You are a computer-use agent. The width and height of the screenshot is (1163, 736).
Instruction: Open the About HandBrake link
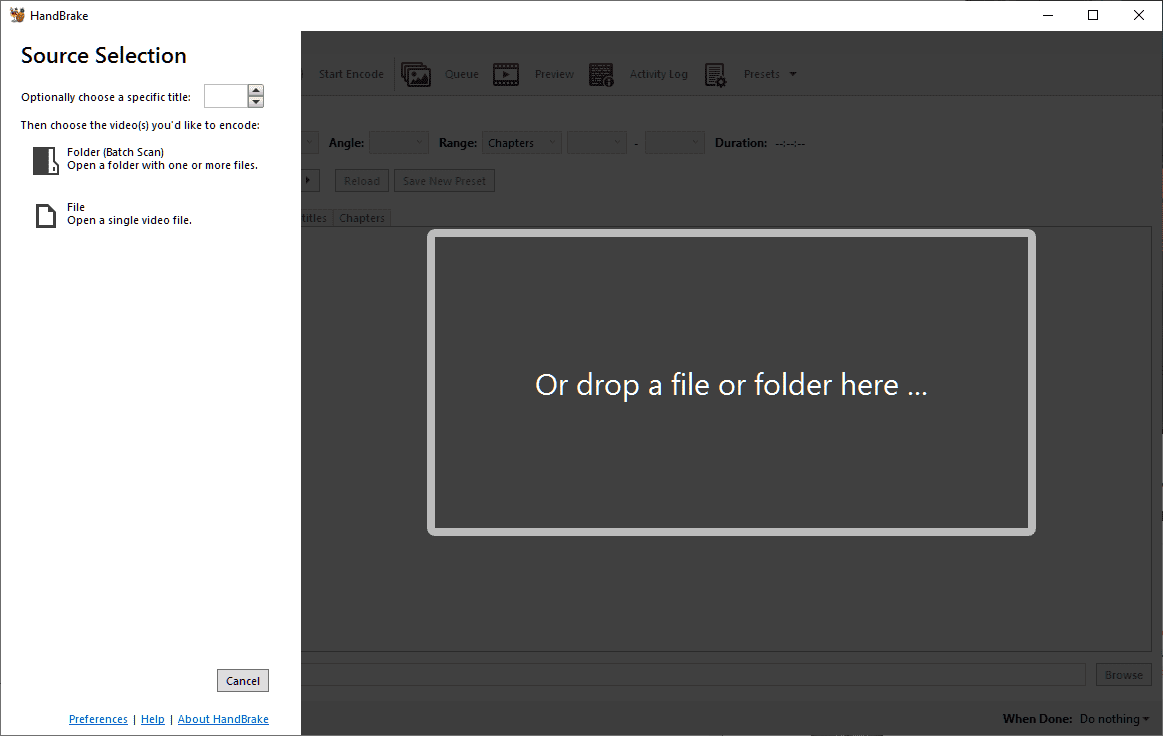tap(222, 718)
